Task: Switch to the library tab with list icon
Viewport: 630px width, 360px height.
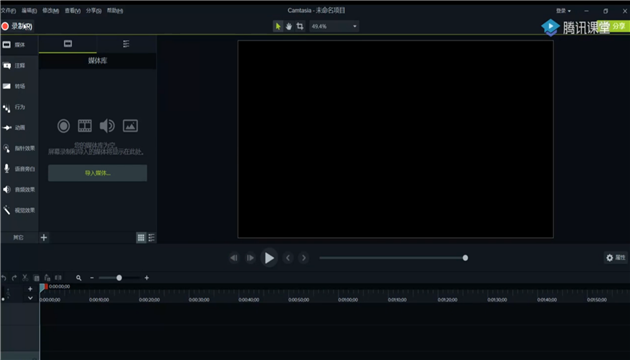Action: point(126,44)
